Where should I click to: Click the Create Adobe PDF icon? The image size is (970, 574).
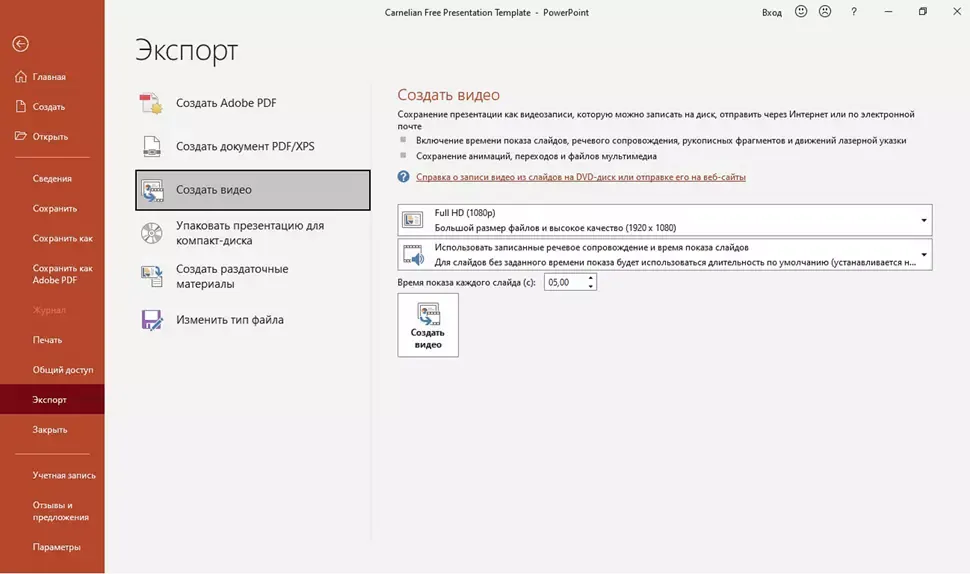[x=151, y=103]
